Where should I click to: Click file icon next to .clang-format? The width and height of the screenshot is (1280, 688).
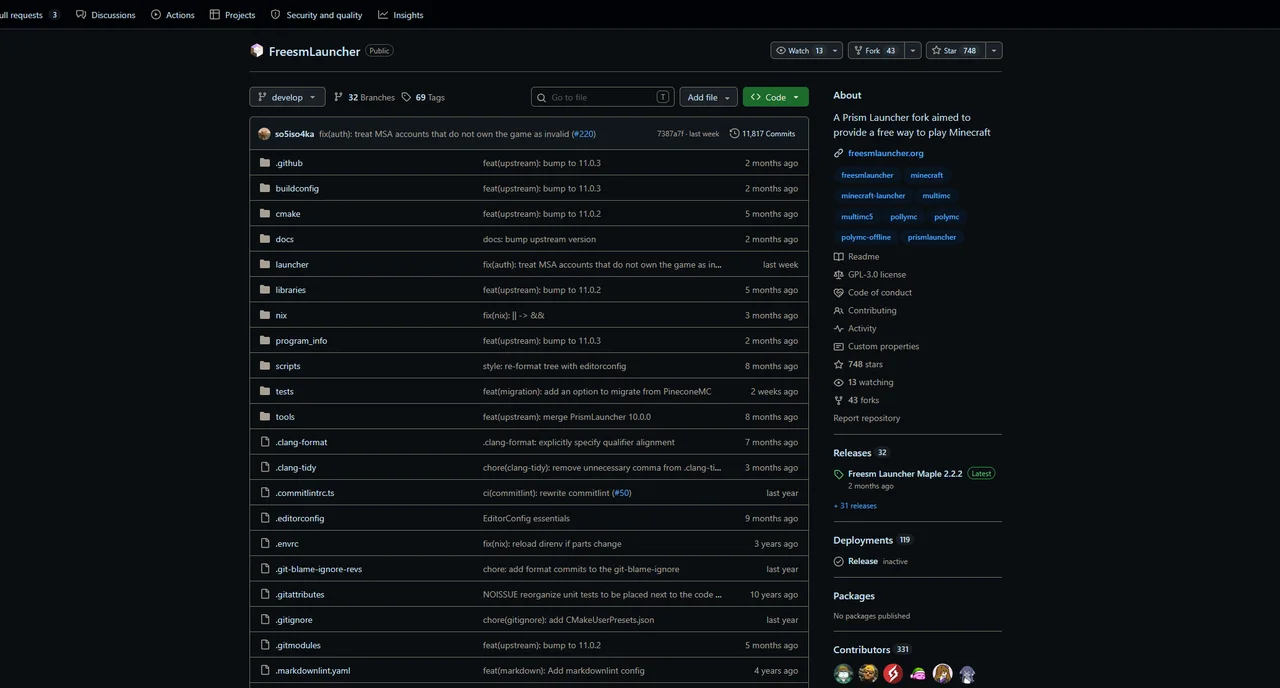pyautogui.click(x=265, y=442)
